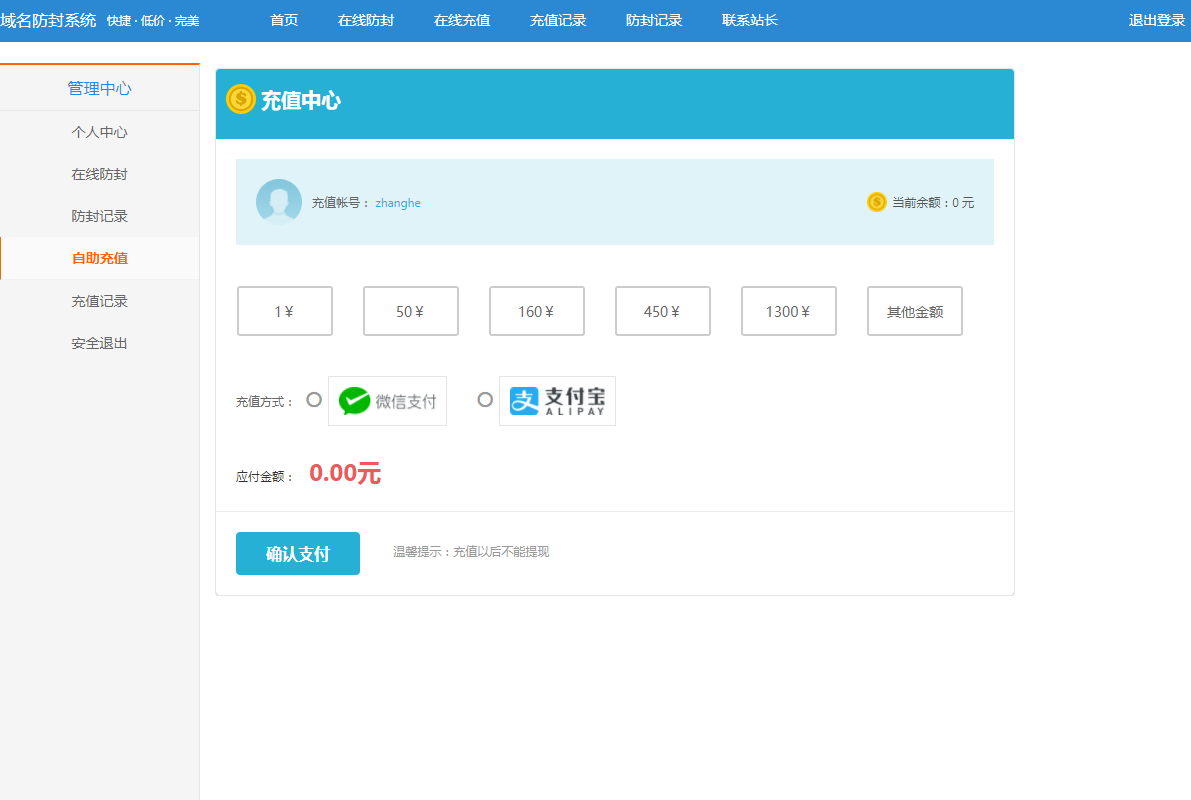Screen dimensions: 1191x800
Task: Choose the 1 ¥ recharge amount
Action: click(x=285, y=311)
